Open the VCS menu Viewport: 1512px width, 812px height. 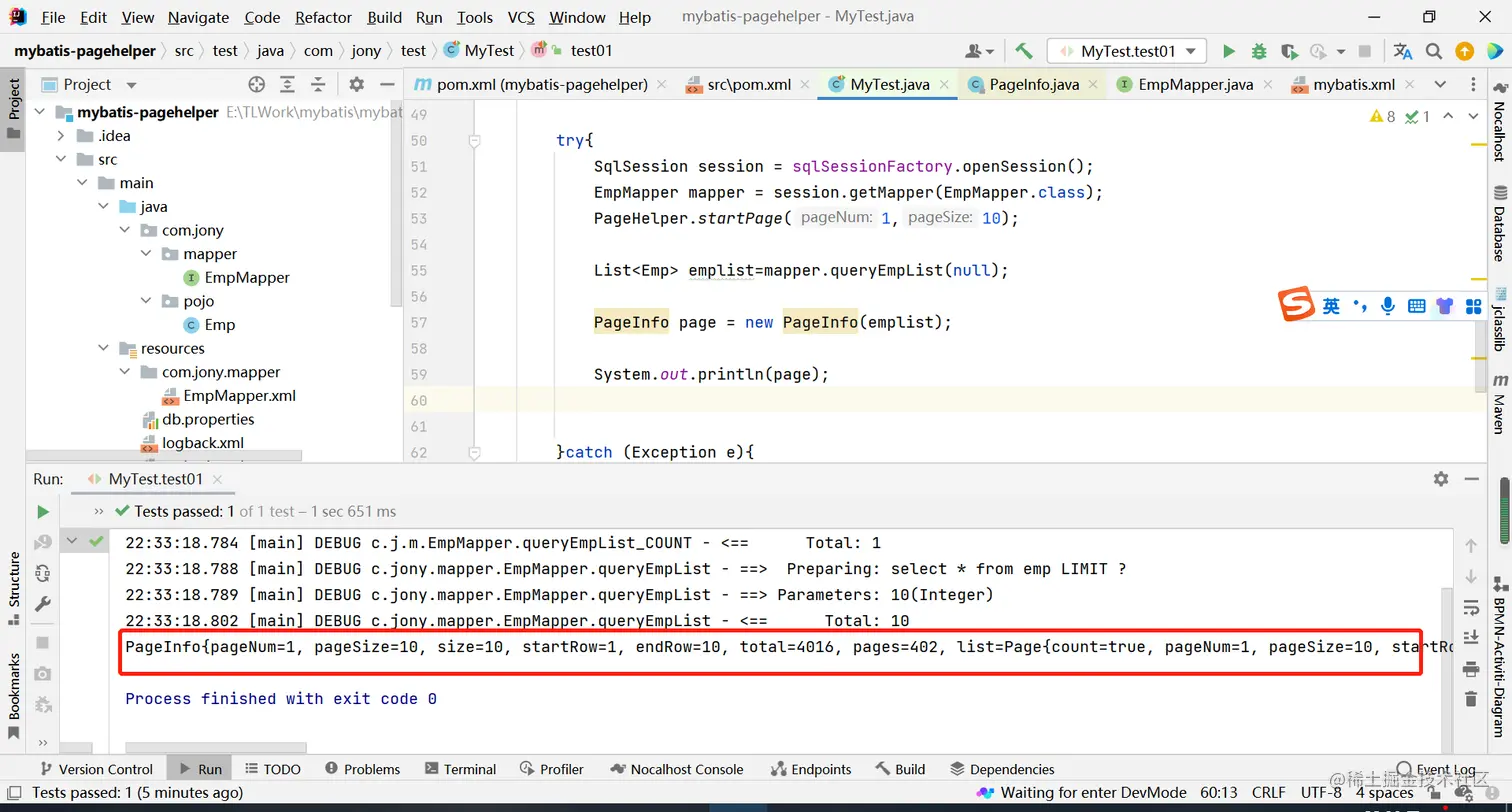coord(521,17)
